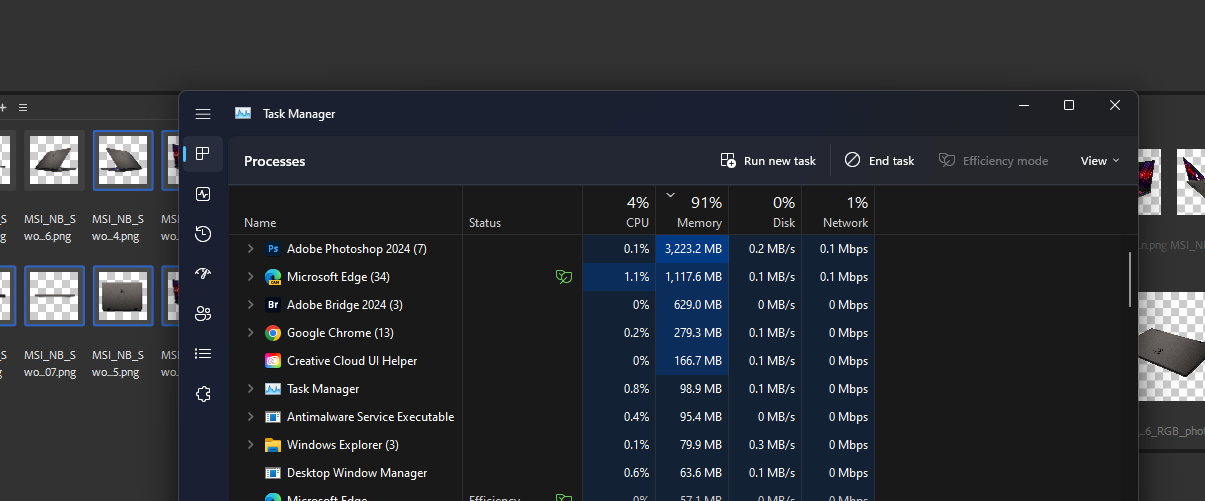Screen dimensions: 1205x501
Task: Open the Details page icon
Action: click(203, 354)
